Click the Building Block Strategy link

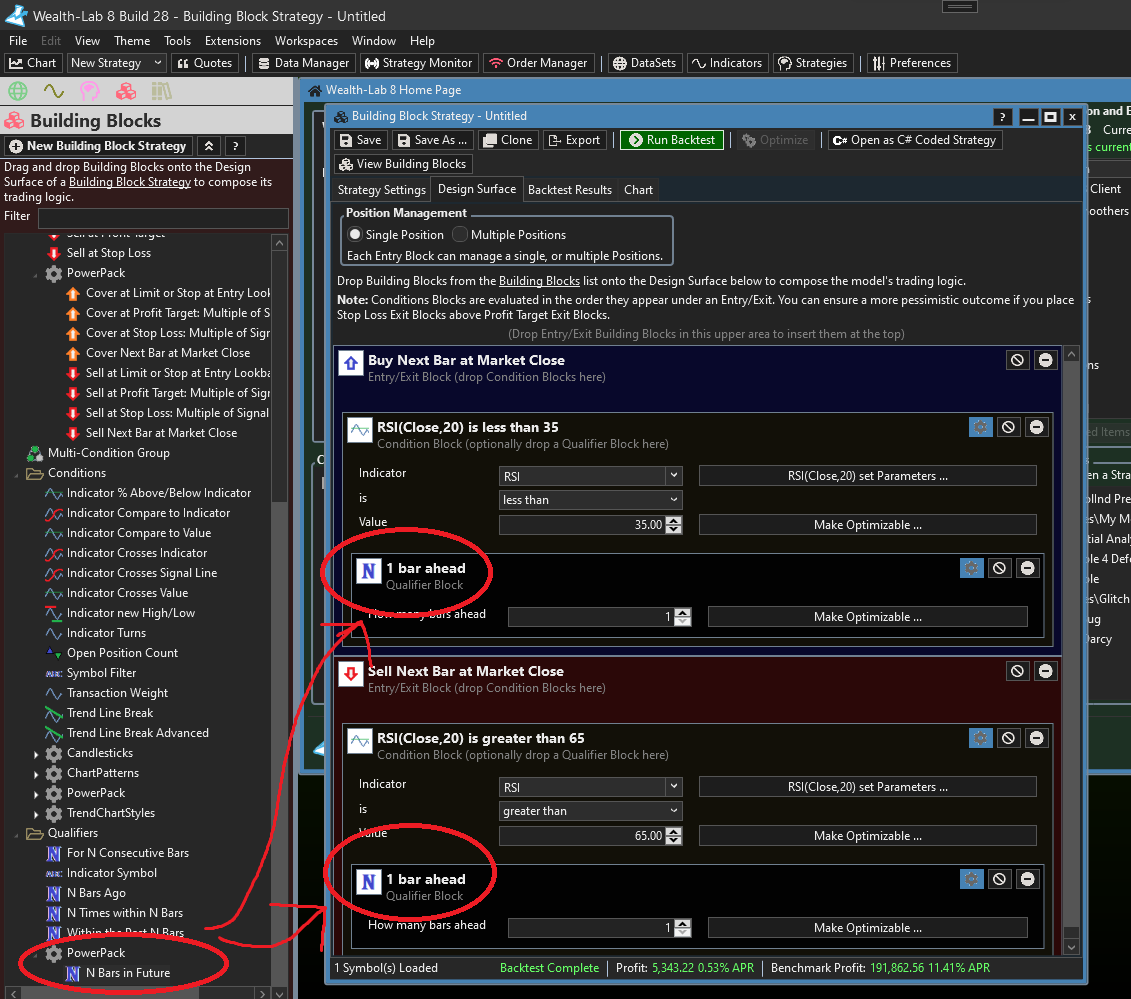click(129, 182)
